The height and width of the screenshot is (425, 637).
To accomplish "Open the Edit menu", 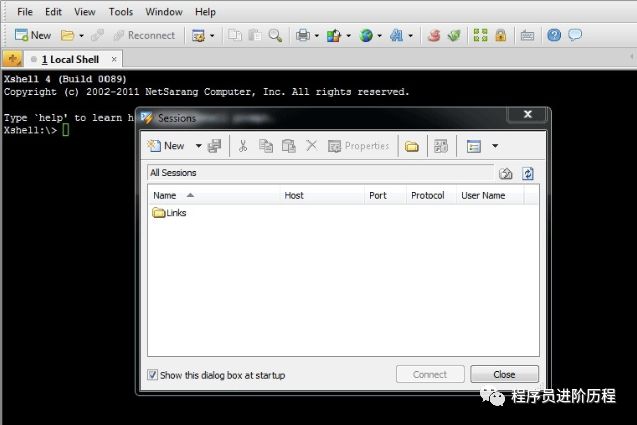I will [x=53, y=12].
